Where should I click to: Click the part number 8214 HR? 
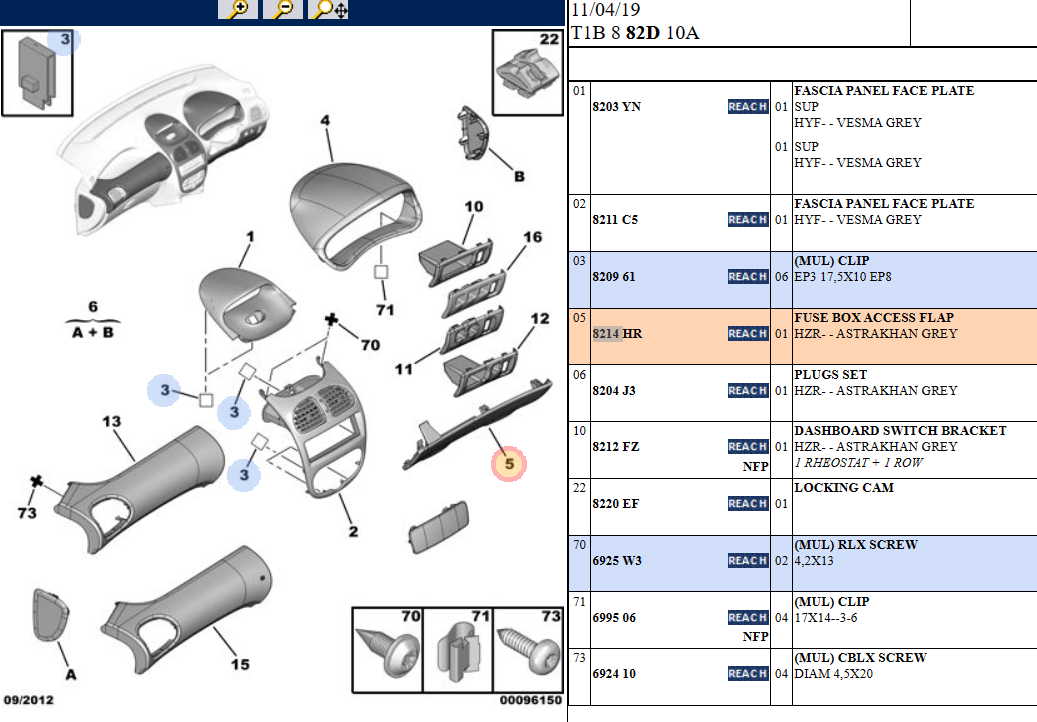coord(617,333)
